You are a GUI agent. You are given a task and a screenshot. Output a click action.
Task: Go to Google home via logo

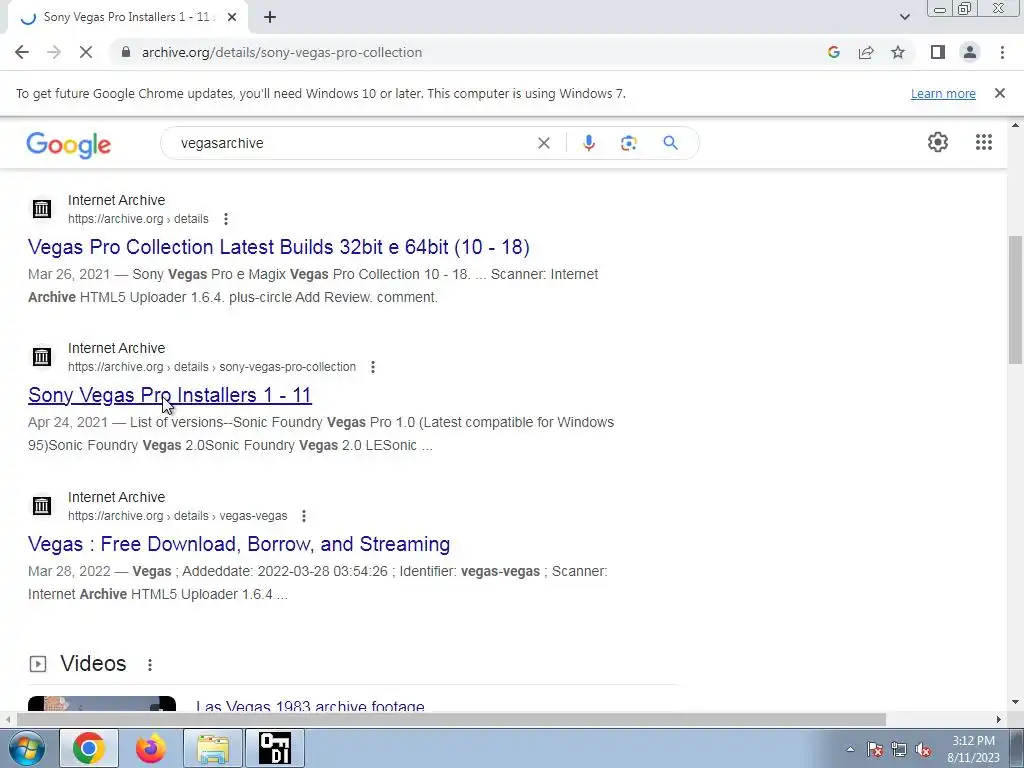click(x=69, y=144)
